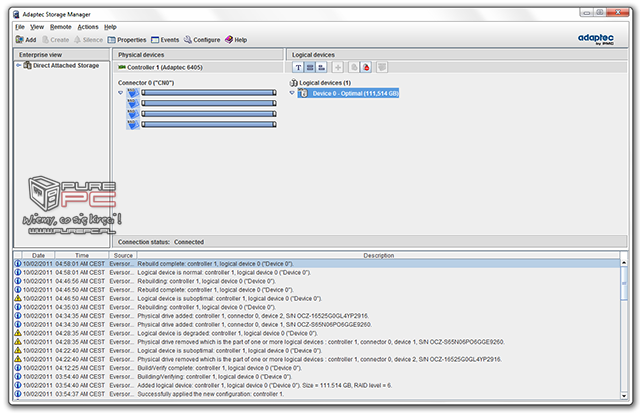Click event log scrollbar down arrow
The height and width of the screenshot is (413, 640).
pyautogui.click(x=624, y=395)
